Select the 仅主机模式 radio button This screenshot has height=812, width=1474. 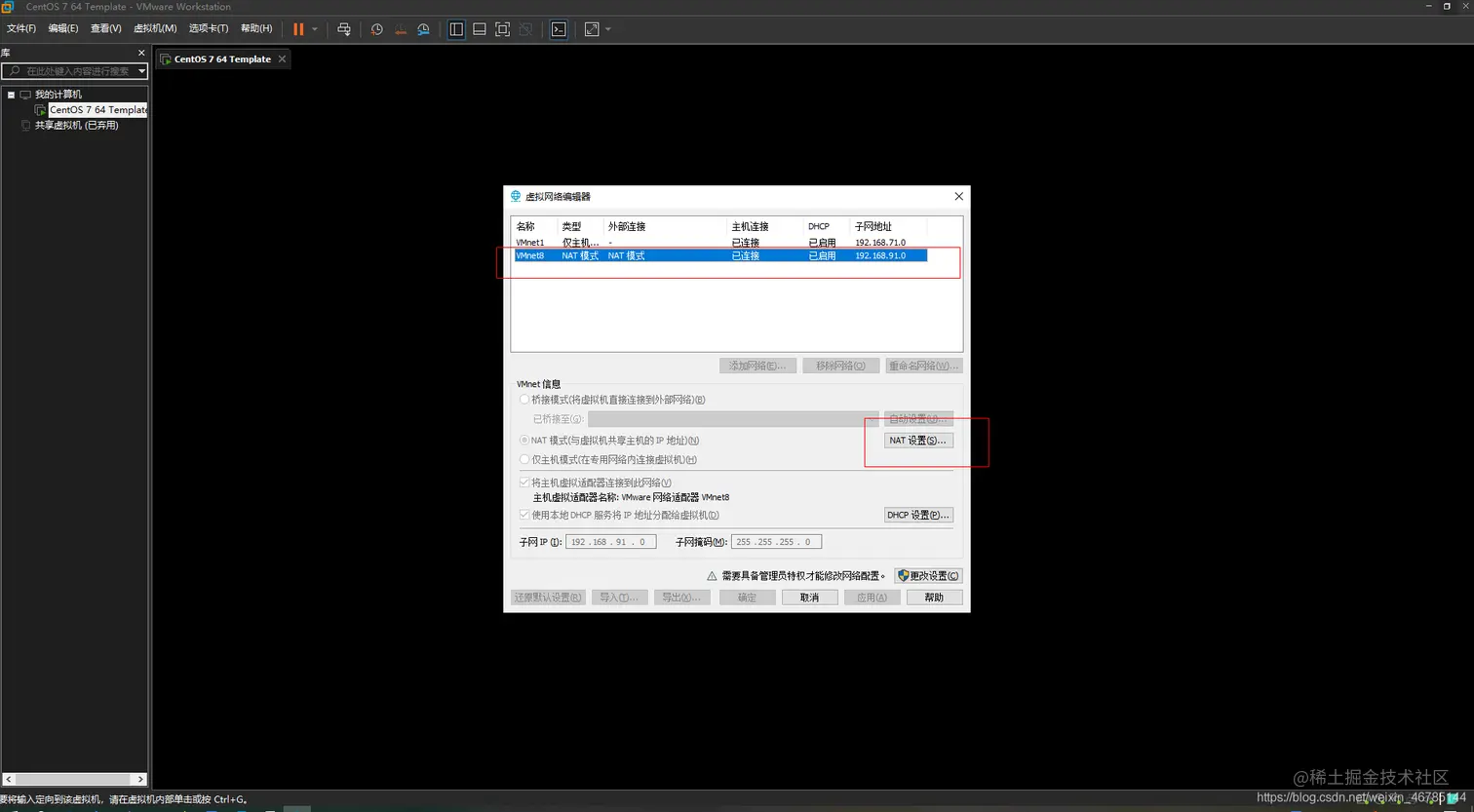click(x=525, y=459)
